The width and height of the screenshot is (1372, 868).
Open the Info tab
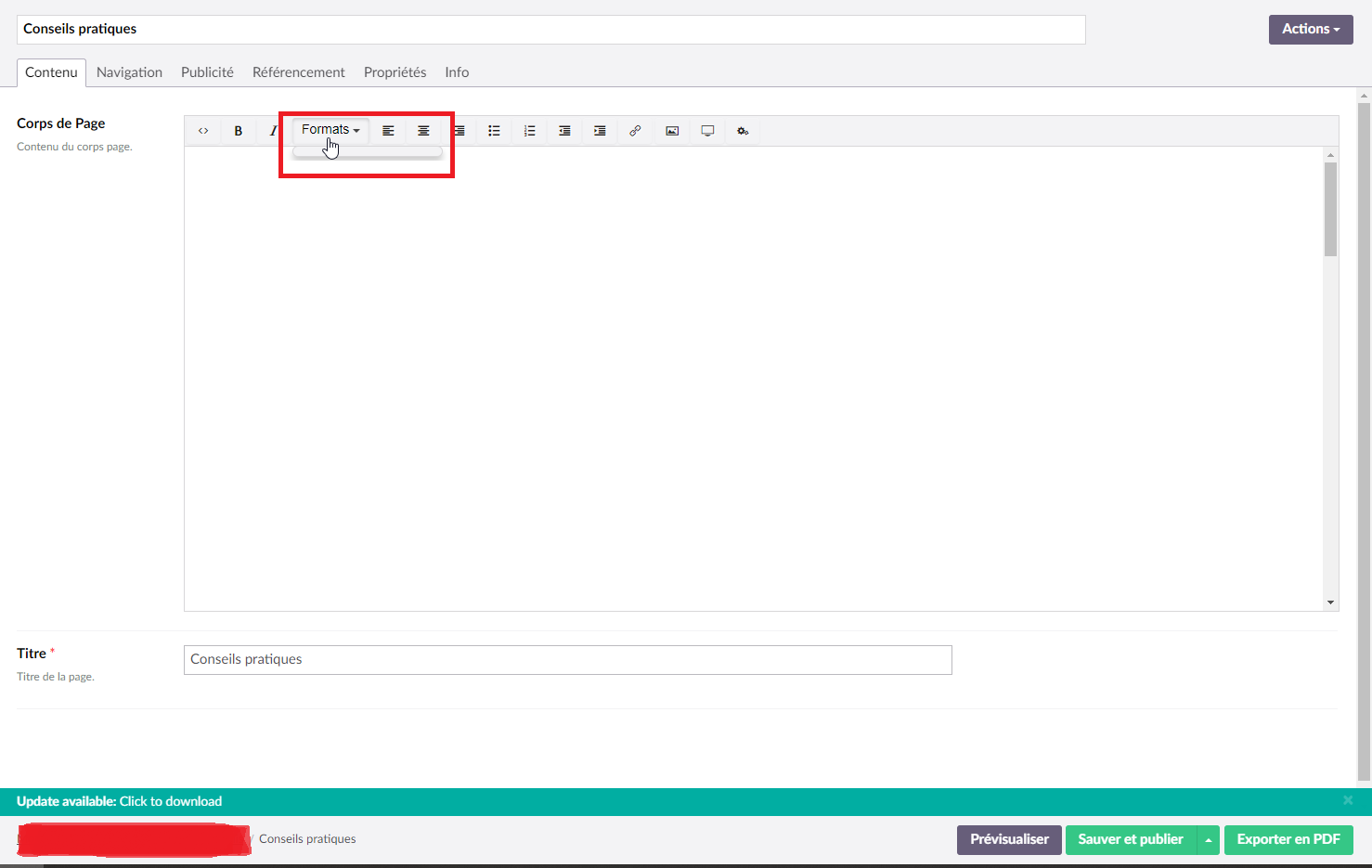point(457,72)
